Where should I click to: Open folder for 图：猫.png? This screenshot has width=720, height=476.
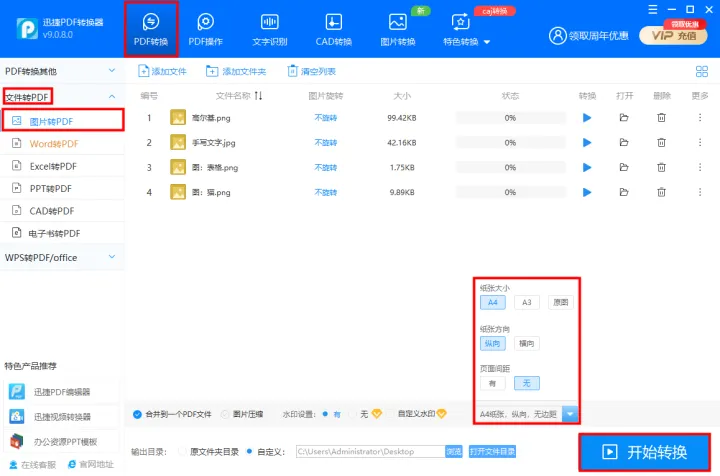tap(624, 192)
